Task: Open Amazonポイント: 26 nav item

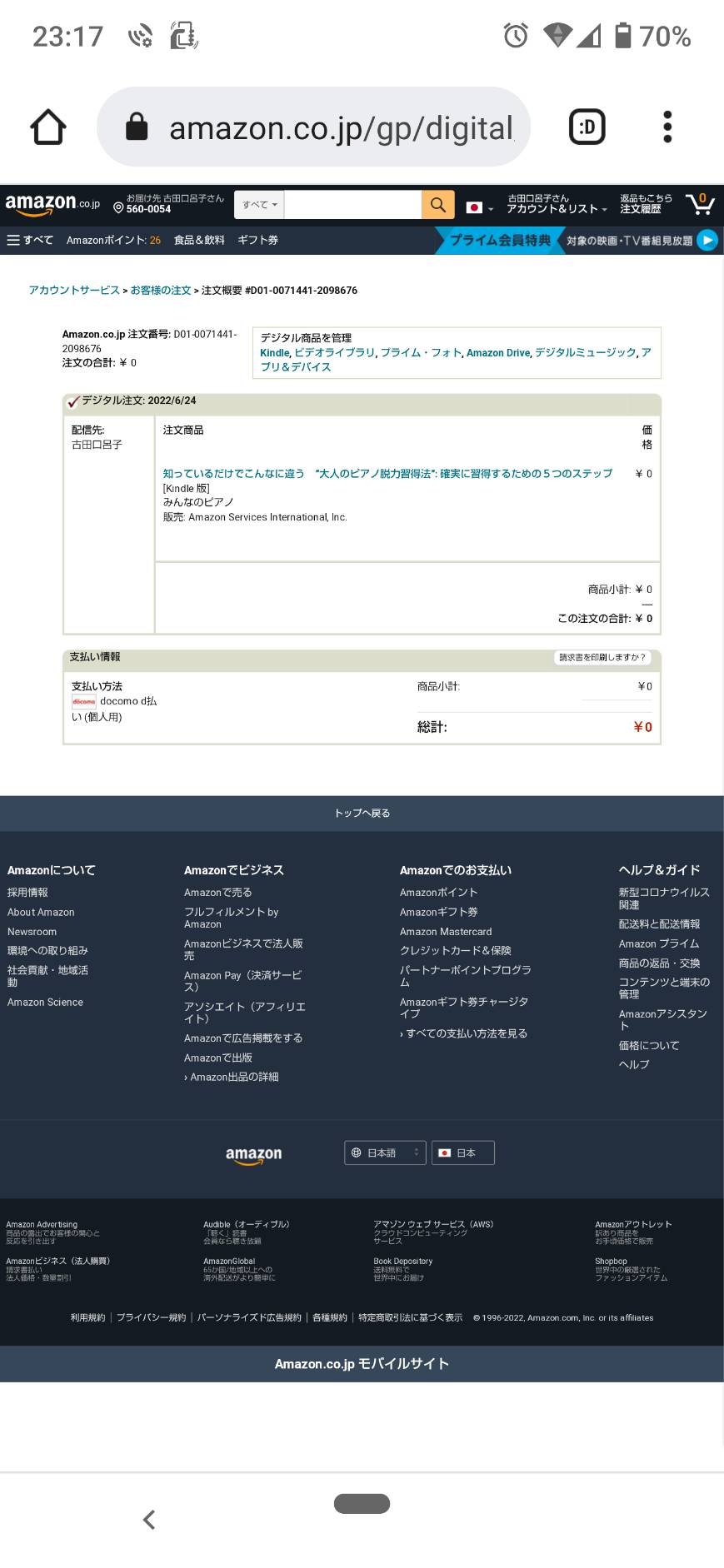Action: coord(113,240)
